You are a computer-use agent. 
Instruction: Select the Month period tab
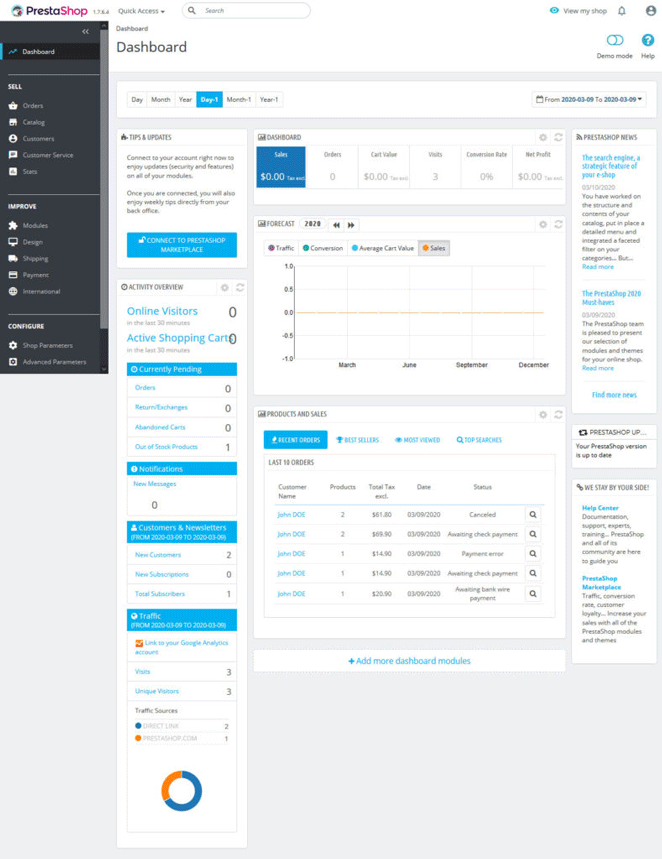point(161,100)
